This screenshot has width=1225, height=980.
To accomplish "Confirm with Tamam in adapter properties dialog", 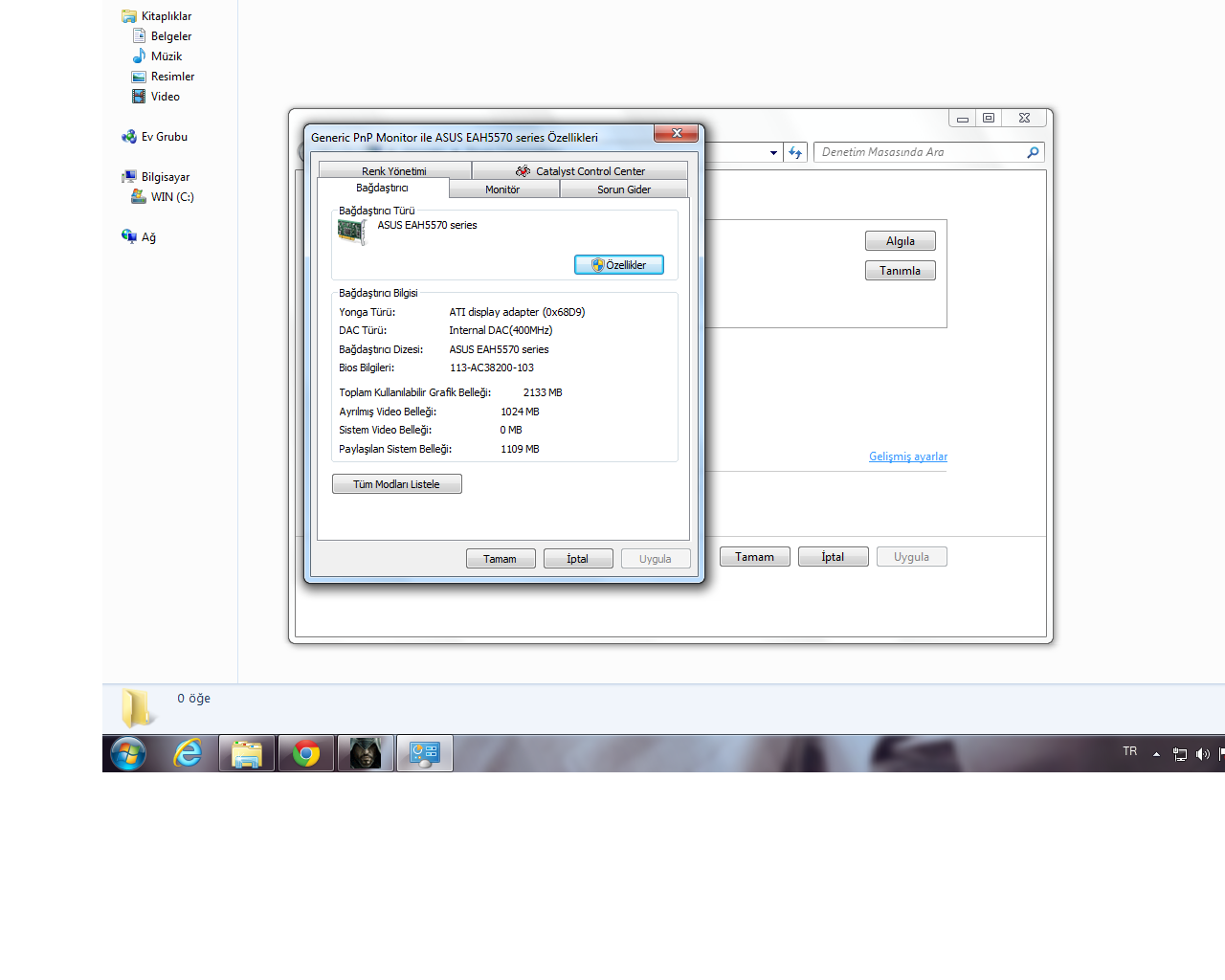I will [x=501, y=559].
